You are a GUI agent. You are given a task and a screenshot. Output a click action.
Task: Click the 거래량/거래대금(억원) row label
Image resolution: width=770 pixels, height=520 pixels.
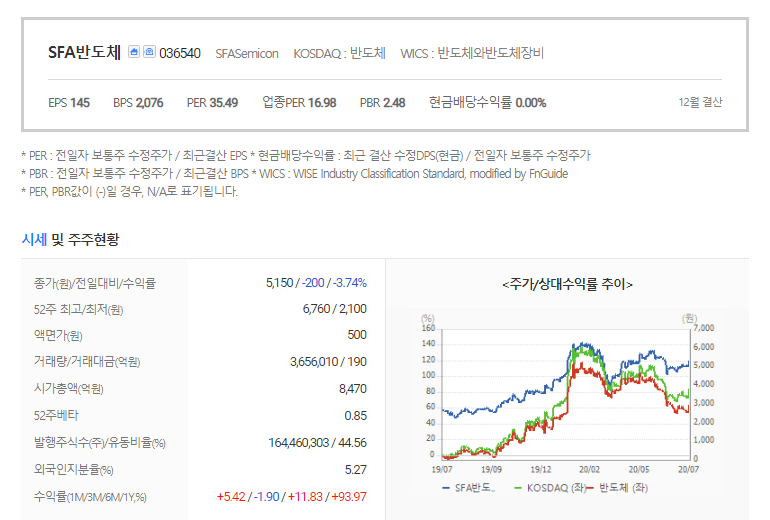[x=87, y=362]
